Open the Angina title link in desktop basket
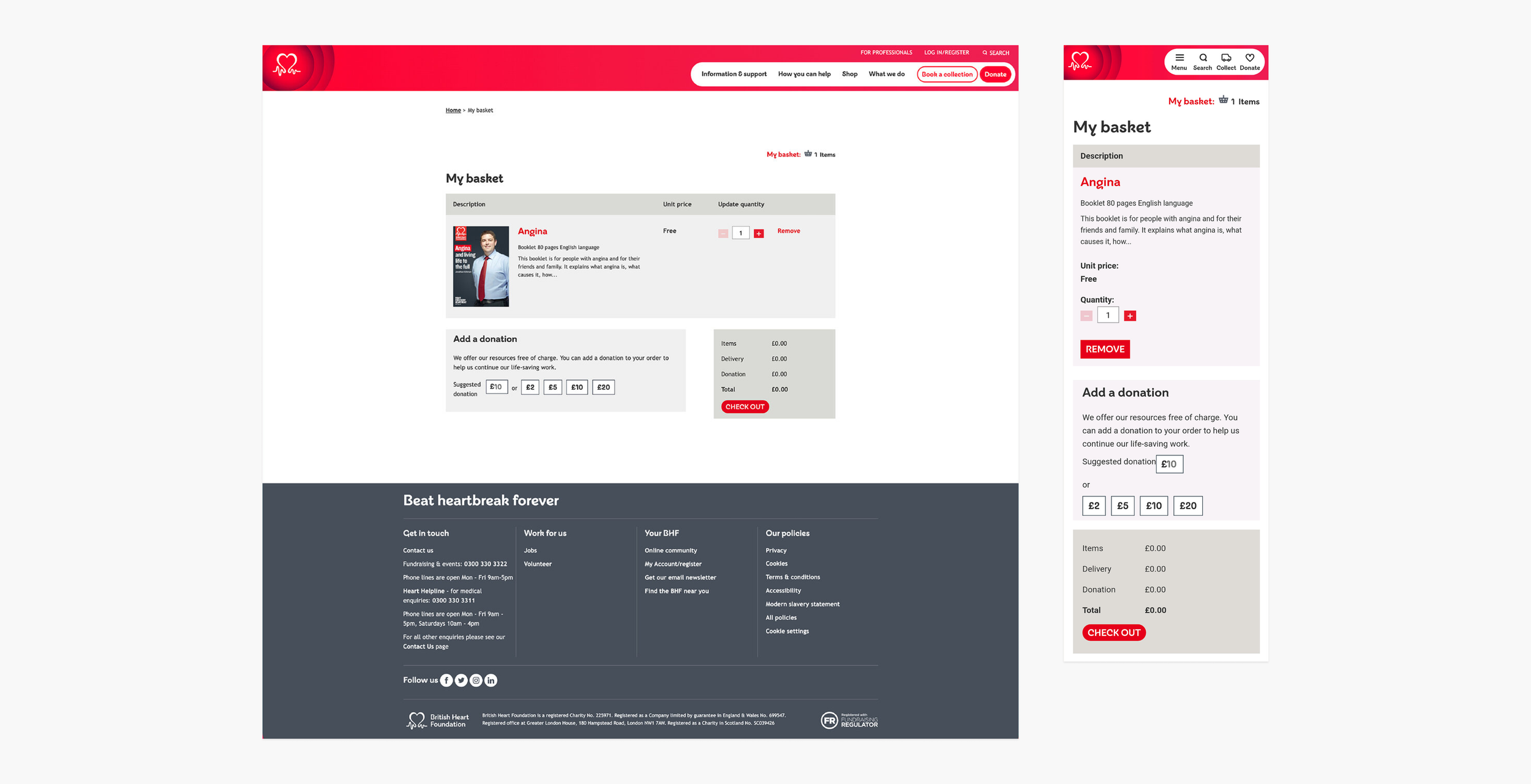1531x784 pixels. 532,231
